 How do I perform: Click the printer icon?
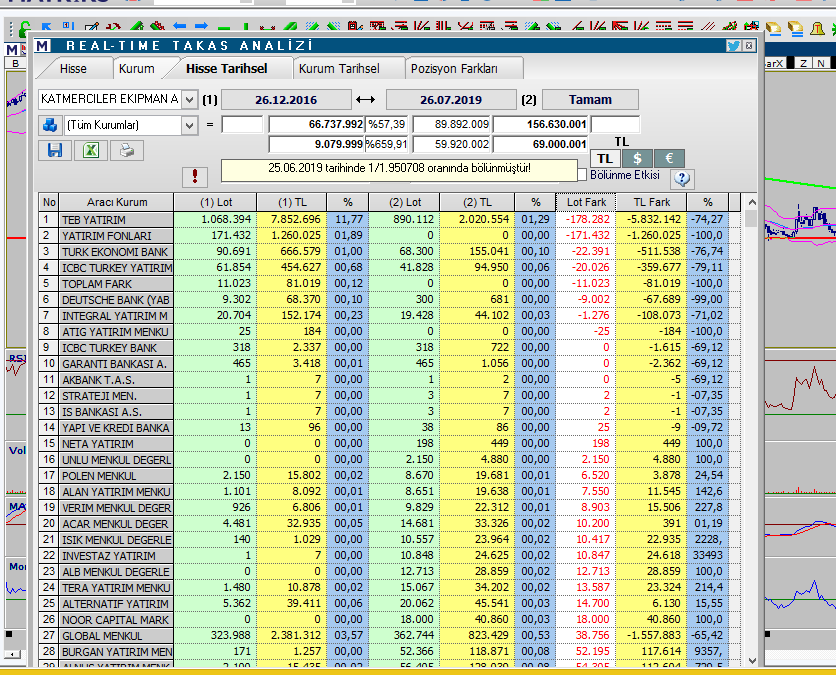(x=127, y=150)
